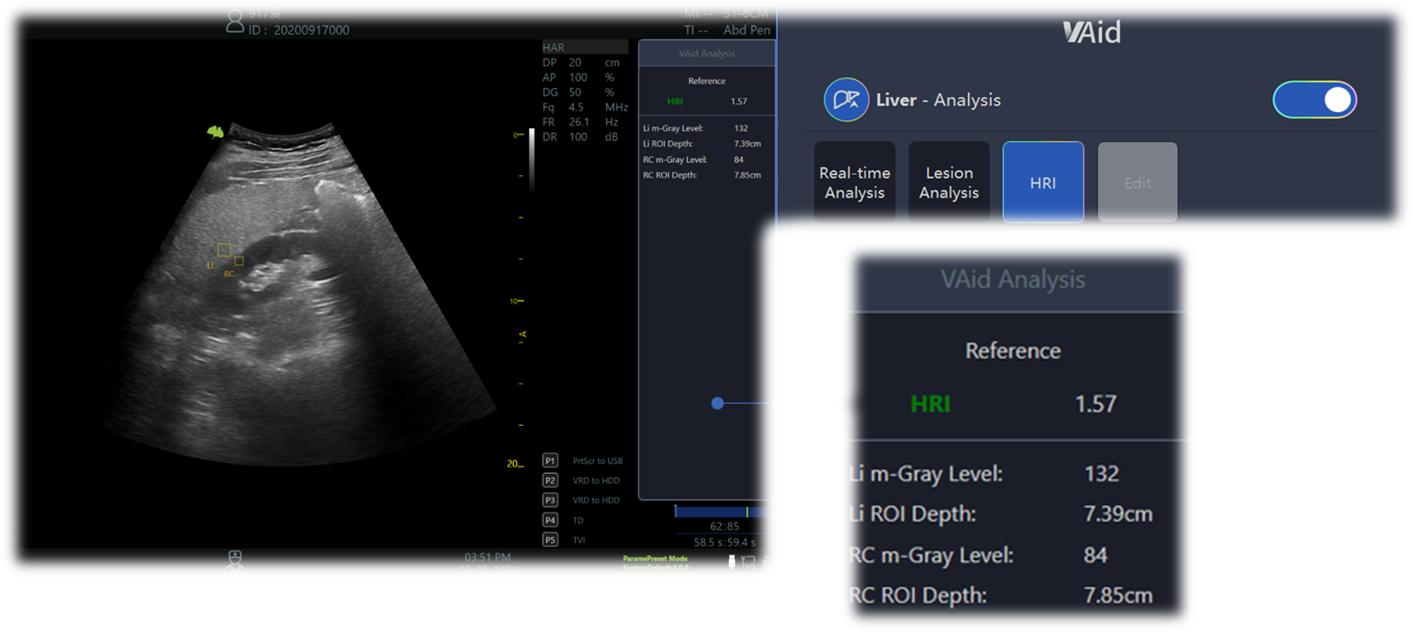Click the 62:85 frame counter
The width and height of the screenshot is (1413, 632).
coord(724,526)
